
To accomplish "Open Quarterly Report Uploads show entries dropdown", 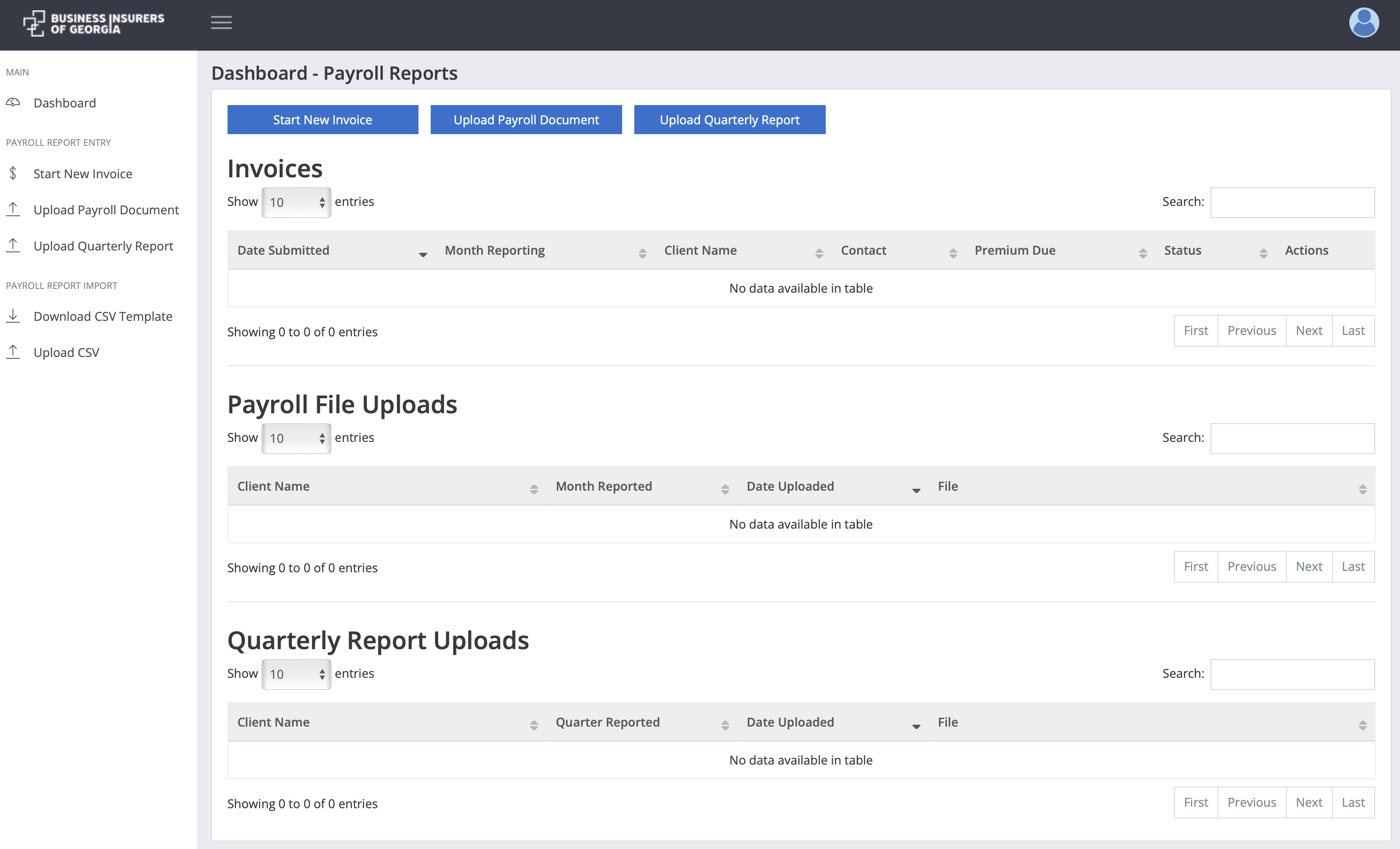I will tap(296, 674).
